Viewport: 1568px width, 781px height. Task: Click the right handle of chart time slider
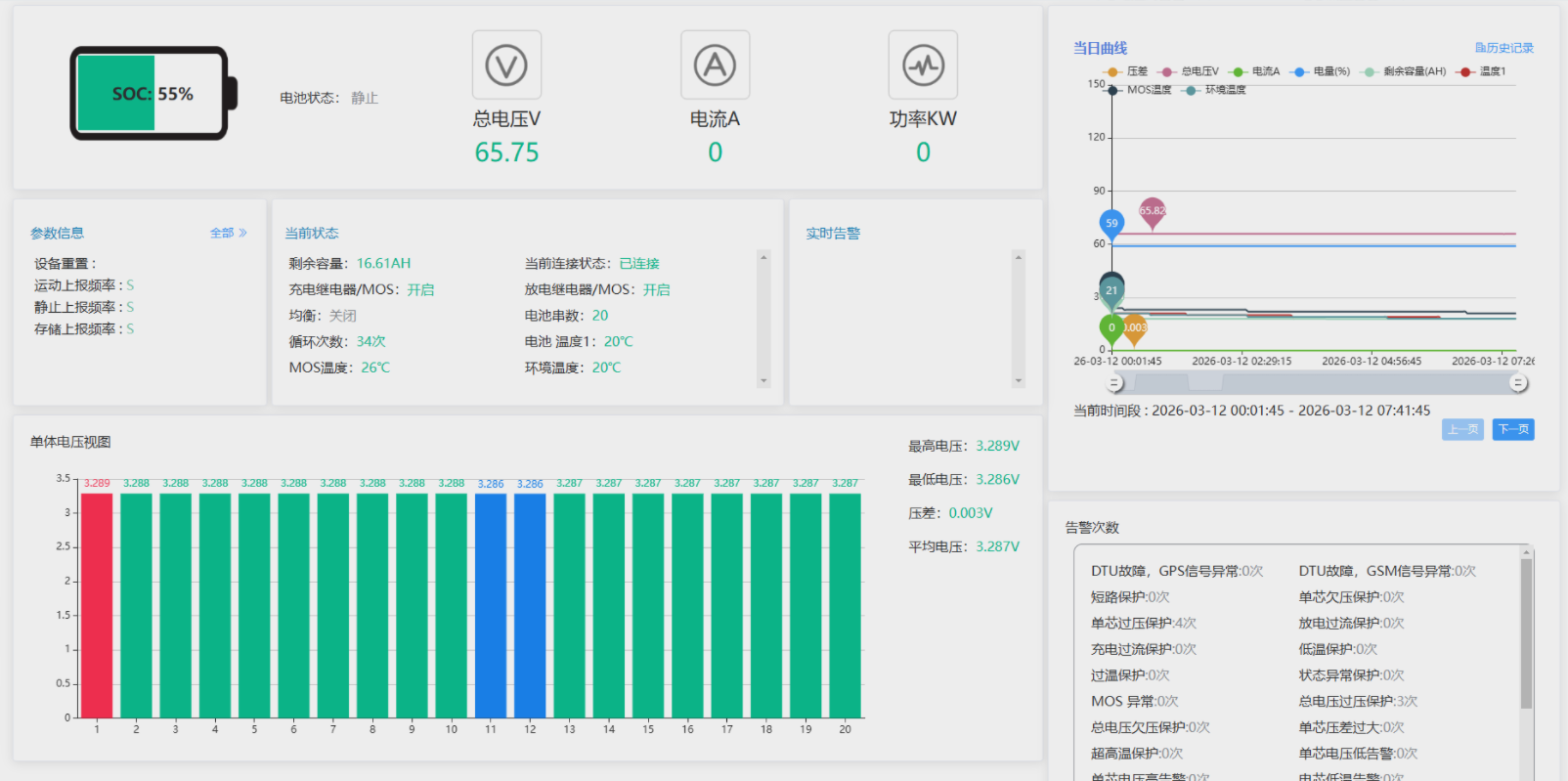1518,383
